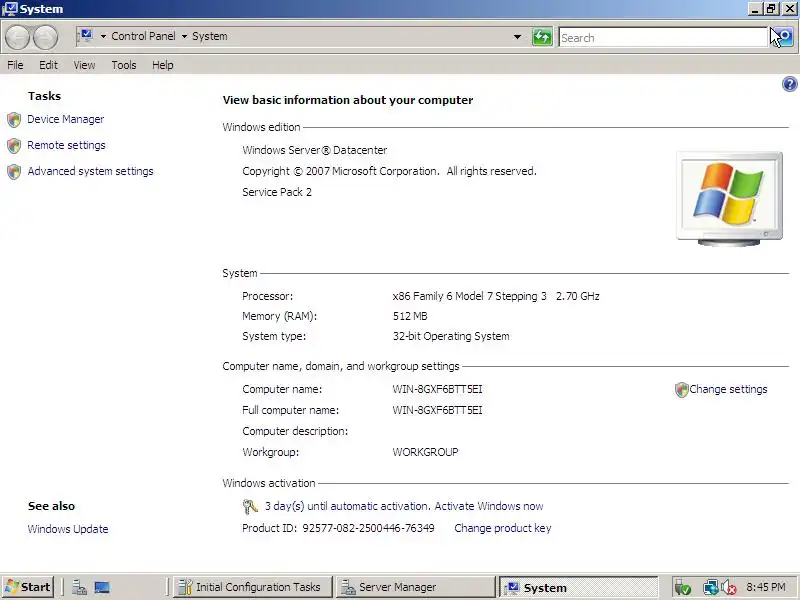The height and width of the screenshot is (600, 800).
Task: Open the address bar history dropdown
Action: (x=517, y=37)
